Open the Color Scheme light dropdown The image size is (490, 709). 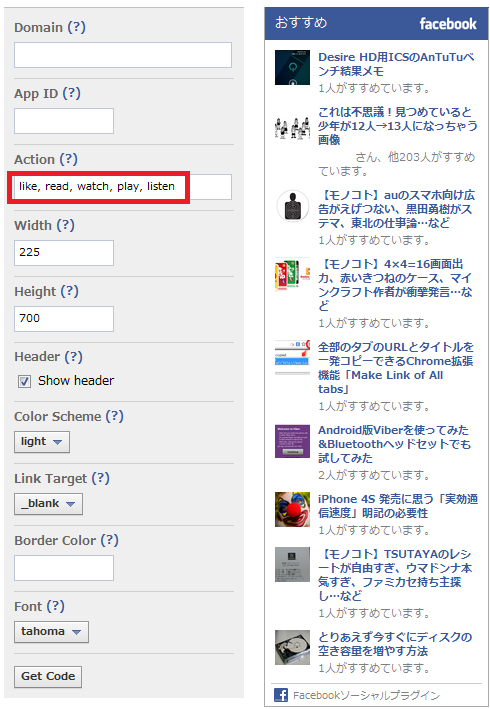click(x=42, y=442)
